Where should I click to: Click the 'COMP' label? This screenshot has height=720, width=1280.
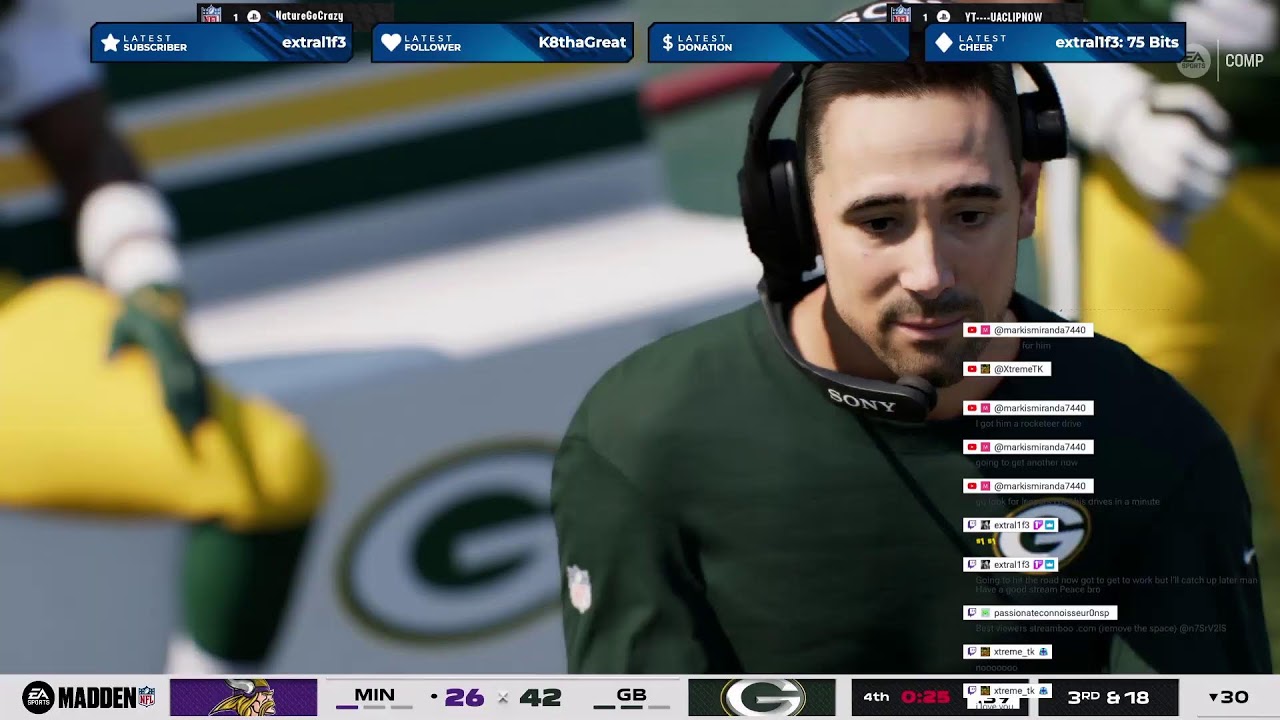(1244, 61)
